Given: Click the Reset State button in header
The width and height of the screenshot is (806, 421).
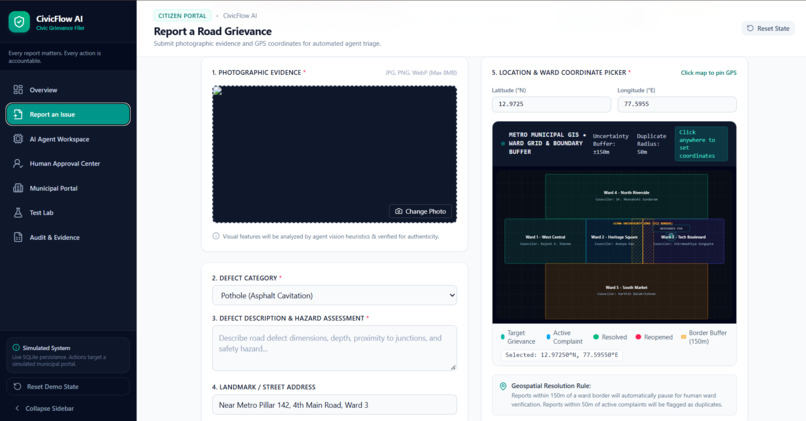Looking at the screenshot, I should click(768, 28).
